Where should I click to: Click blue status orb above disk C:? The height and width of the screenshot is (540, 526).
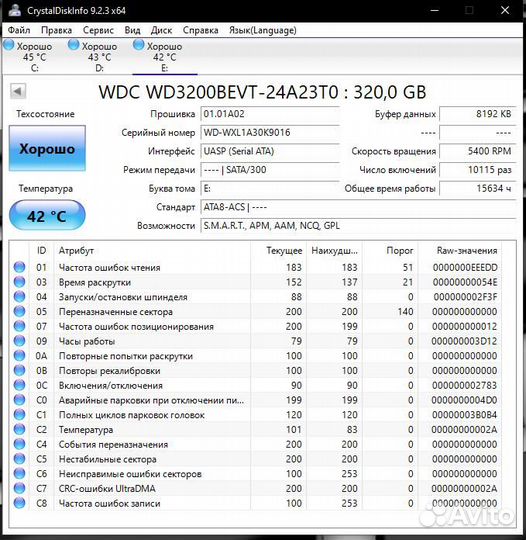pos(9,45)
